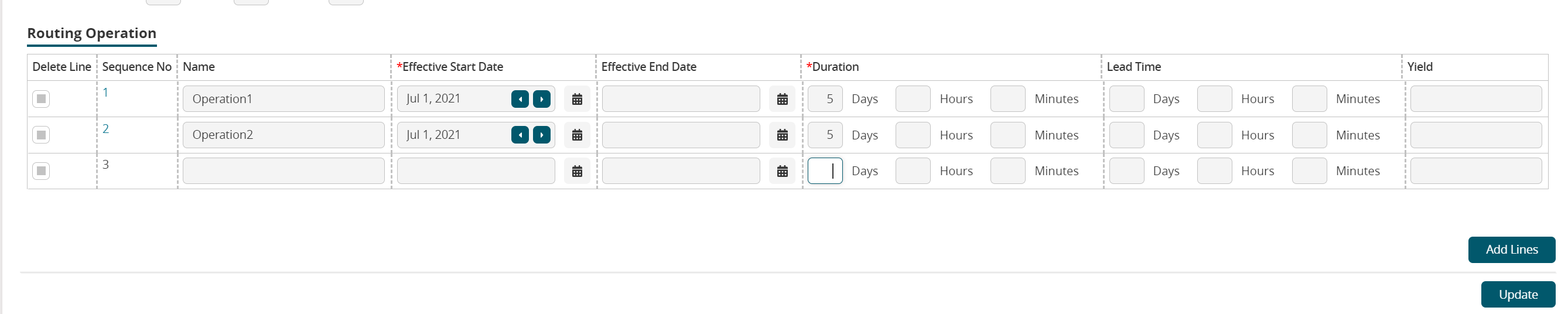This screenshot has width=1568, height=314.
Task: Open calendar for row 3 start date
Action: point(576,171)
